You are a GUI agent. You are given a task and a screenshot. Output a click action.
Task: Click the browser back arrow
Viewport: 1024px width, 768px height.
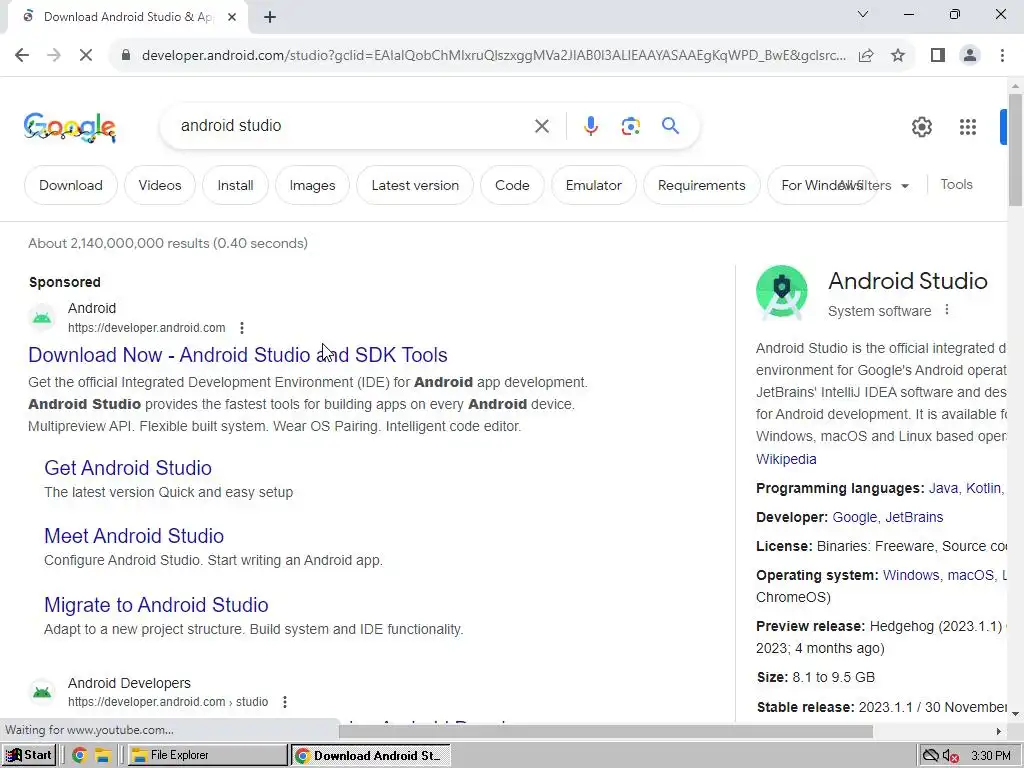click(22, 56)
